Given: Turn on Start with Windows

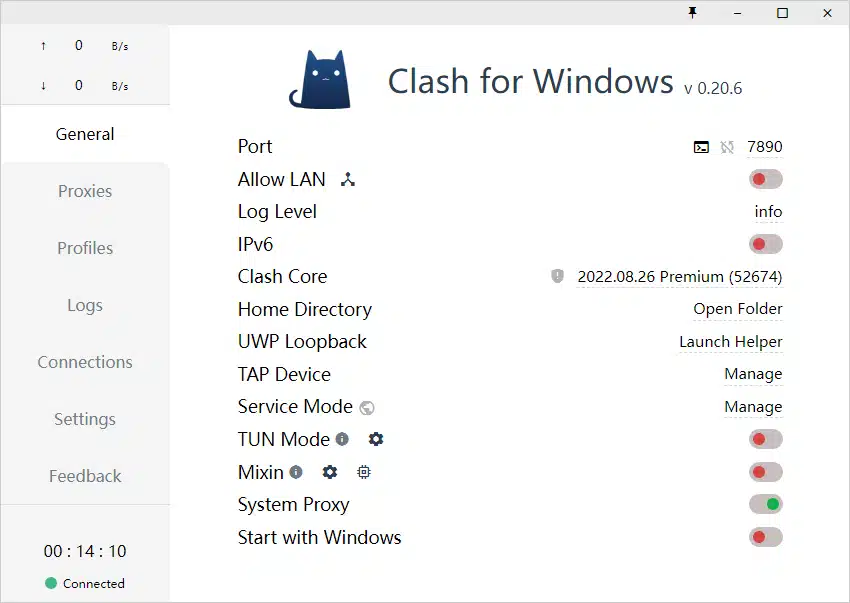Looking at the screenshot, I should click(x=765, y=537).
